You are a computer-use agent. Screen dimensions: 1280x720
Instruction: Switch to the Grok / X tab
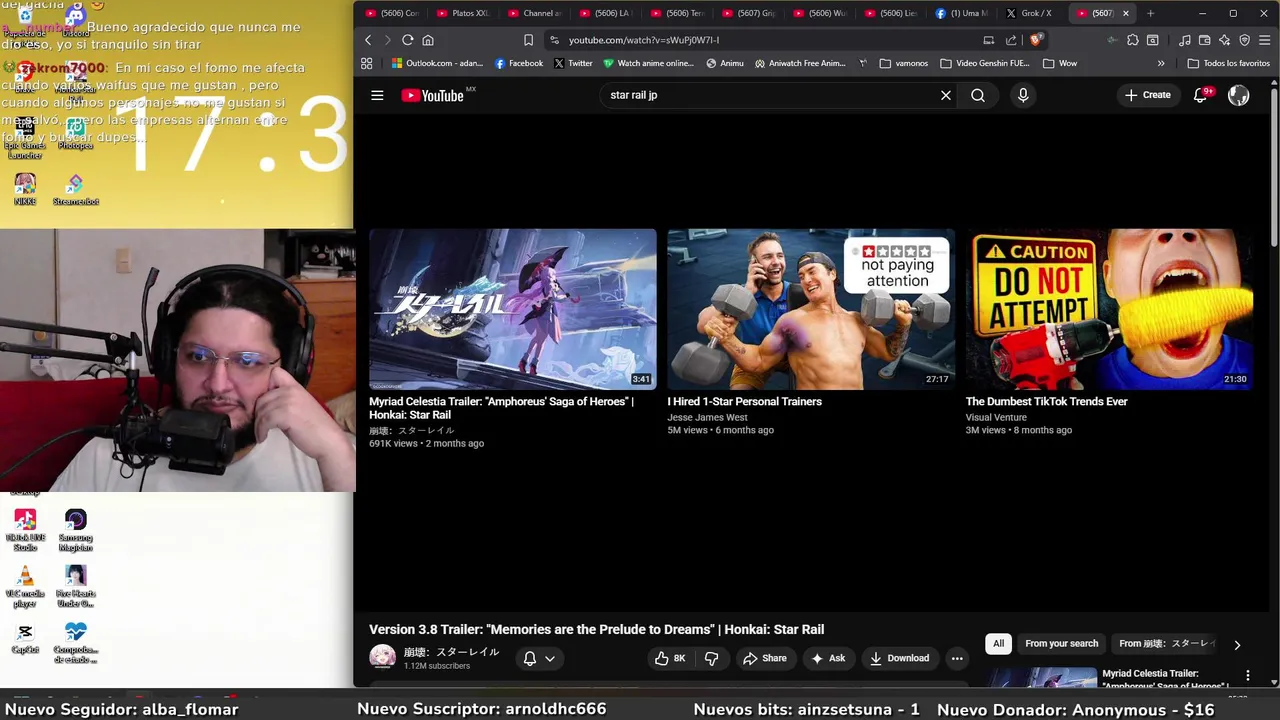click(x=1030, y=13)
